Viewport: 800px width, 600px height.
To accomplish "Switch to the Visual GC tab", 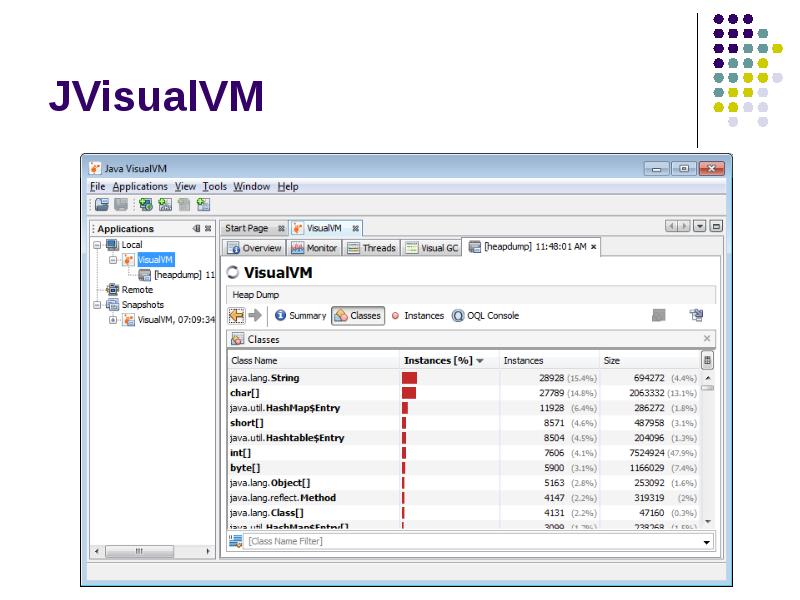I will [x=432, y=248].
